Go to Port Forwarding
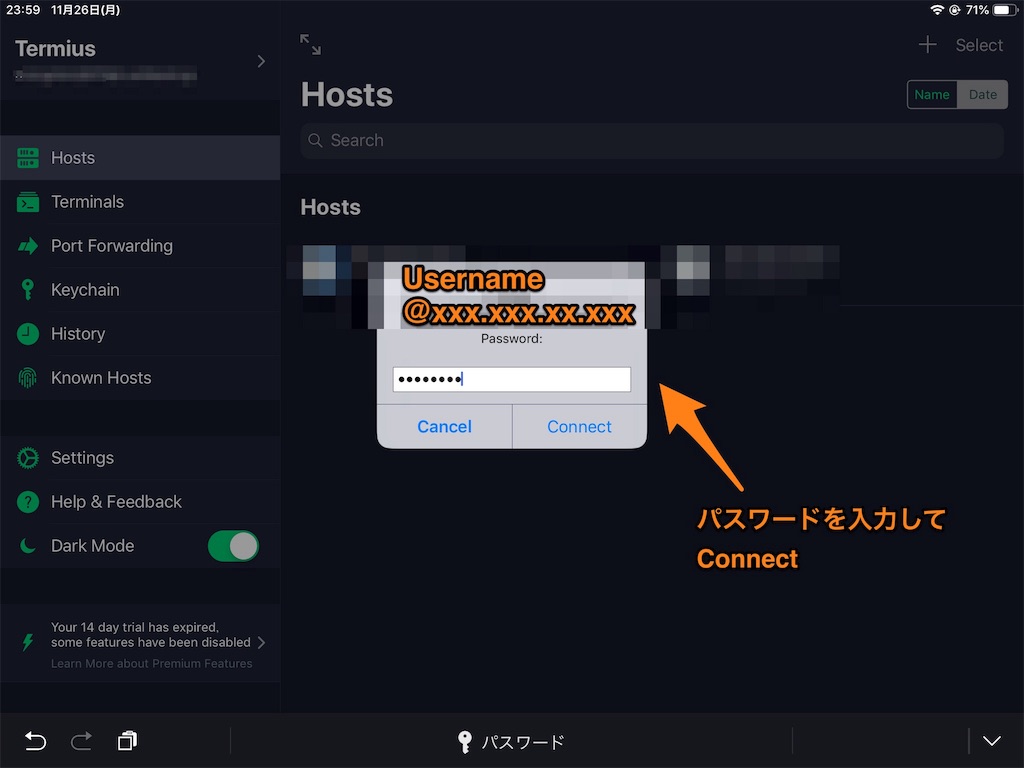This screenshot has width=1024, height=768. click(140, 246)
